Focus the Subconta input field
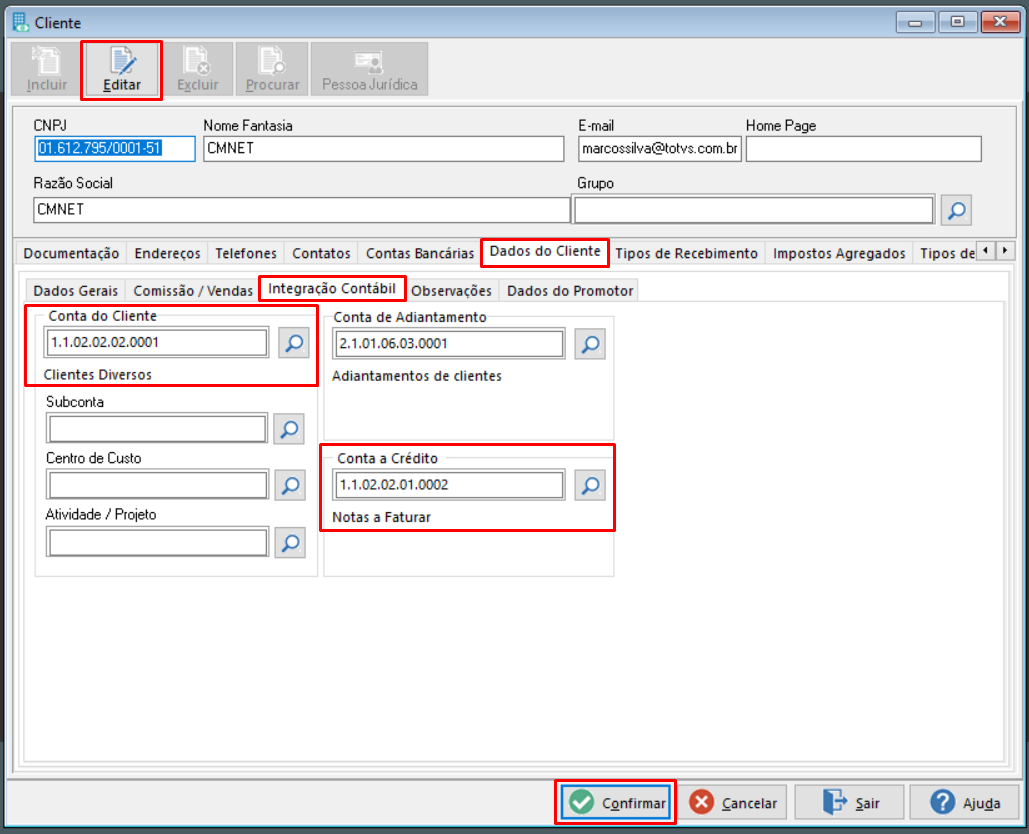This screenshot has height=834, width=1029. pyautogui.click(x=157, y=429)
